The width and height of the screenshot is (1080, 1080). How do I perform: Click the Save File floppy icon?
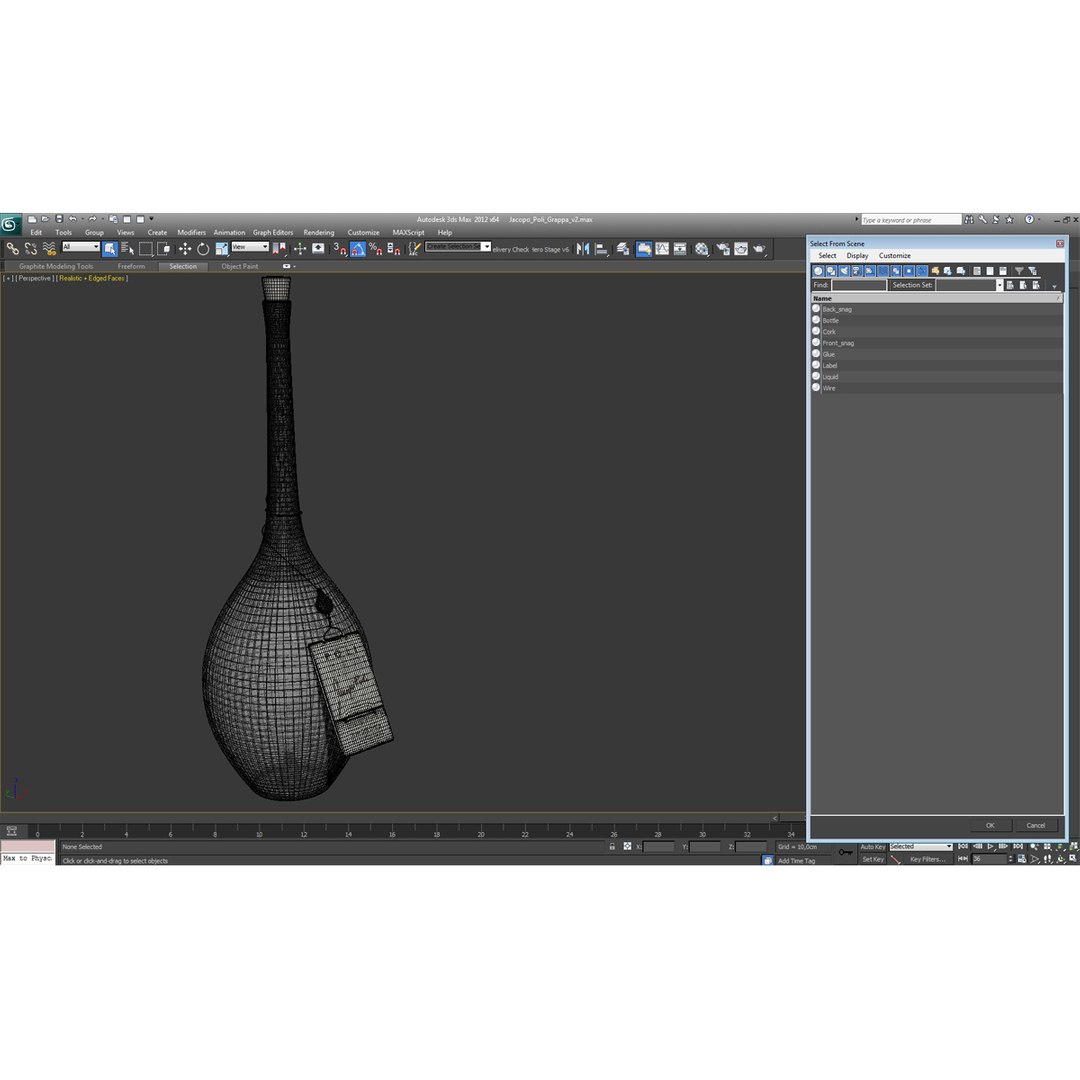(x=59, y=219)
